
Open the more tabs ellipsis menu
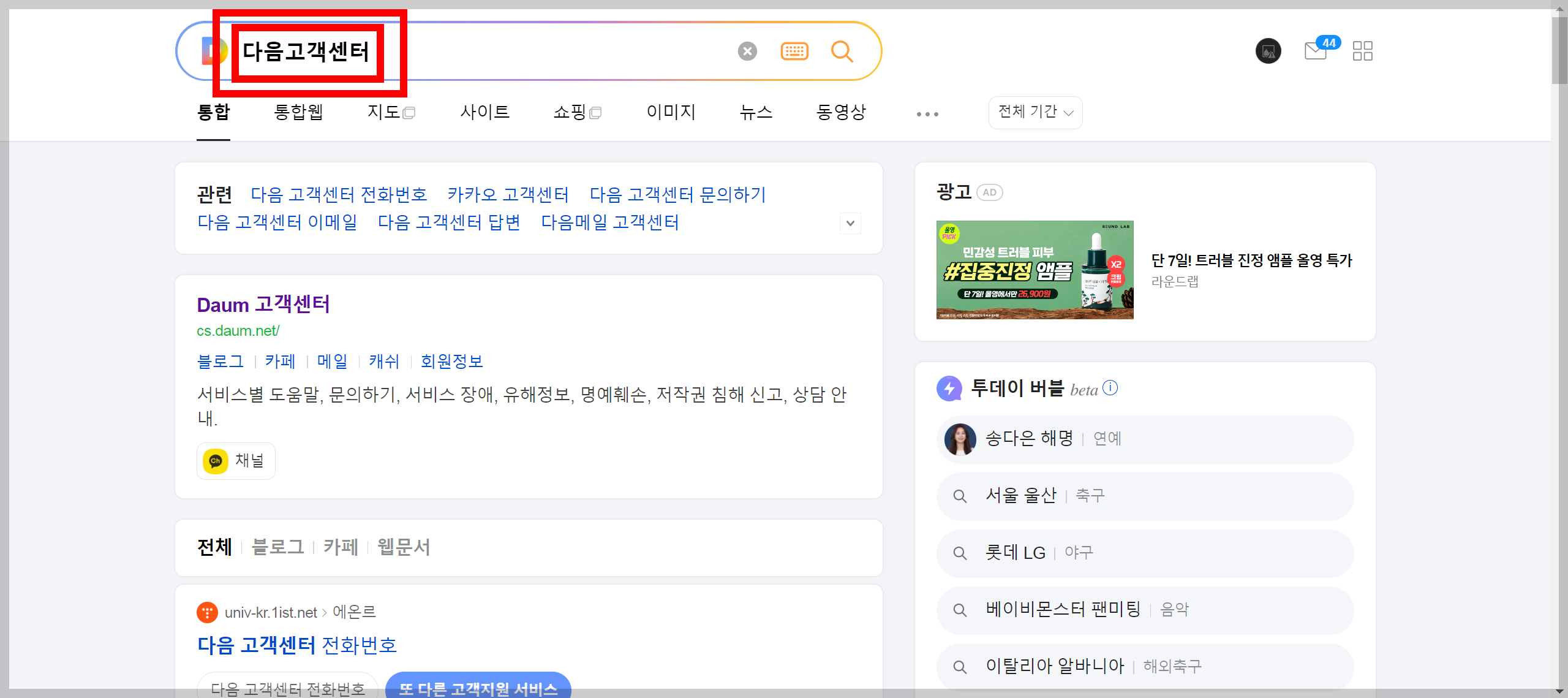(x=927, y=114)
